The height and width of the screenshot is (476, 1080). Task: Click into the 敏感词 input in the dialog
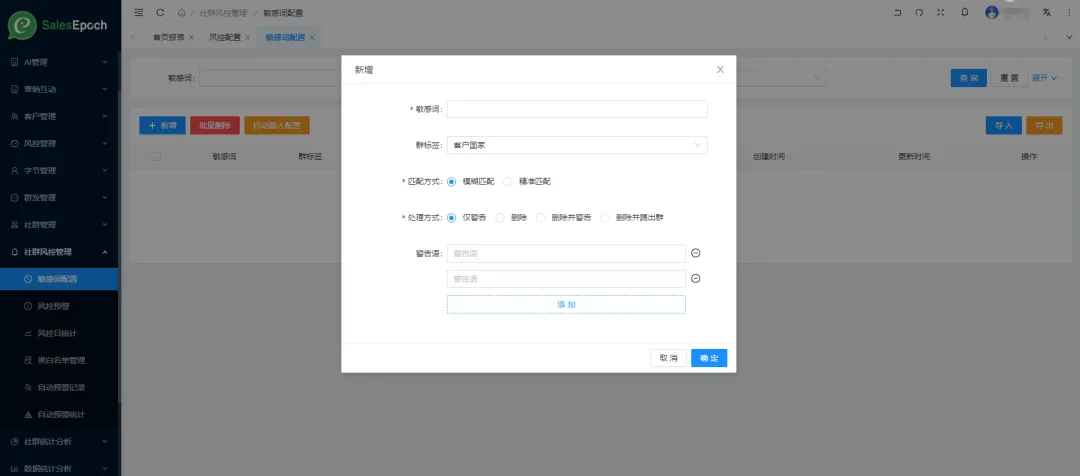pos(577,110)
